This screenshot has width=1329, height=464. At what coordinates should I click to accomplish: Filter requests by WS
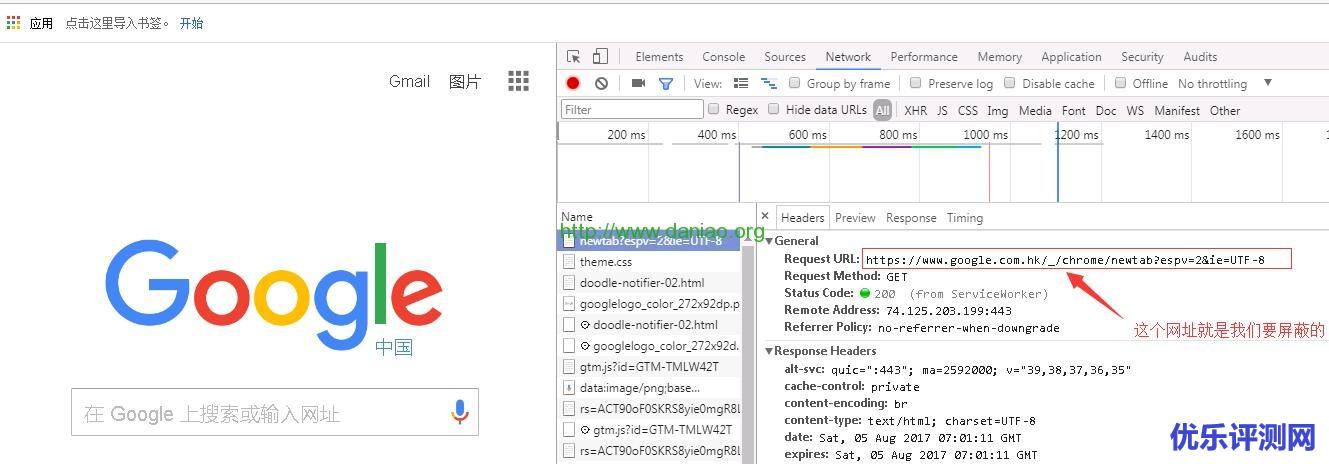(x=1135, y=110)
